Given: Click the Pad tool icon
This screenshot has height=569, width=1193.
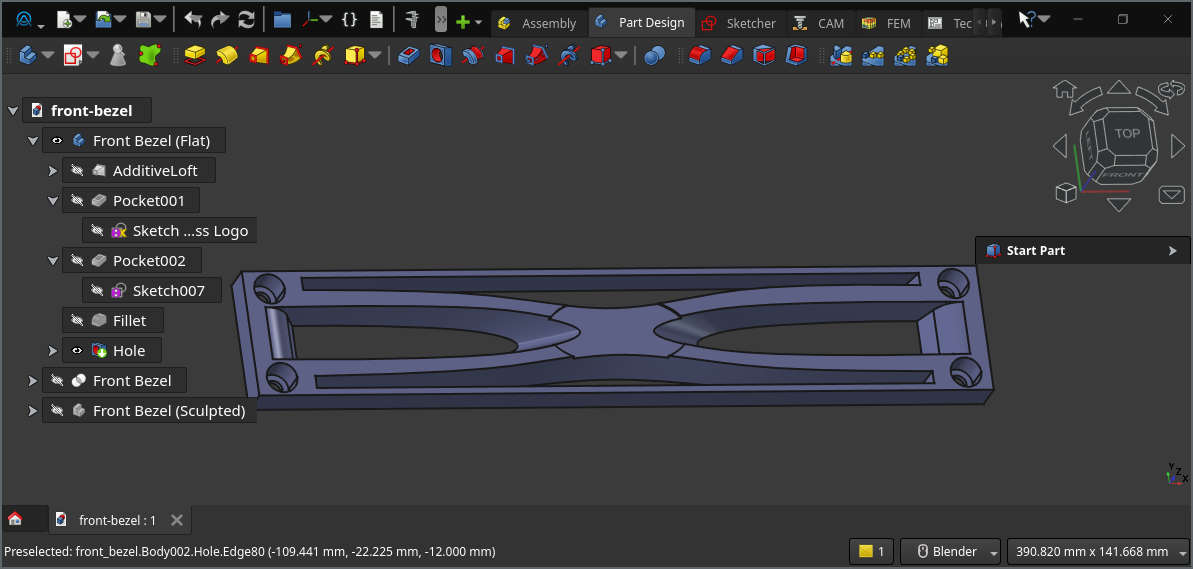Looking at the screenshot, I should [x=195, y=56].
